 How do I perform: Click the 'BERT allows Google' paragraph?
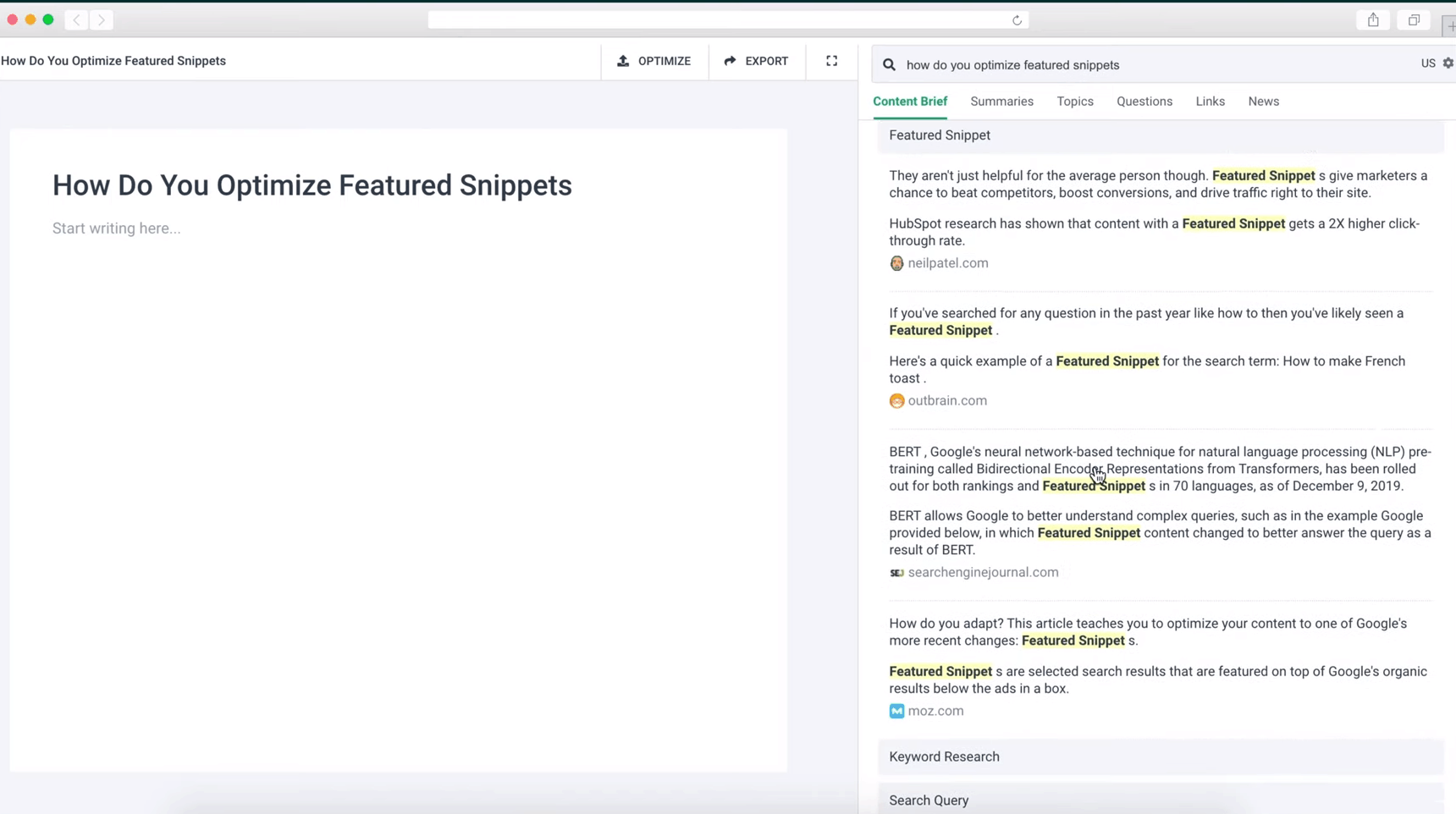click(1160, 533)
